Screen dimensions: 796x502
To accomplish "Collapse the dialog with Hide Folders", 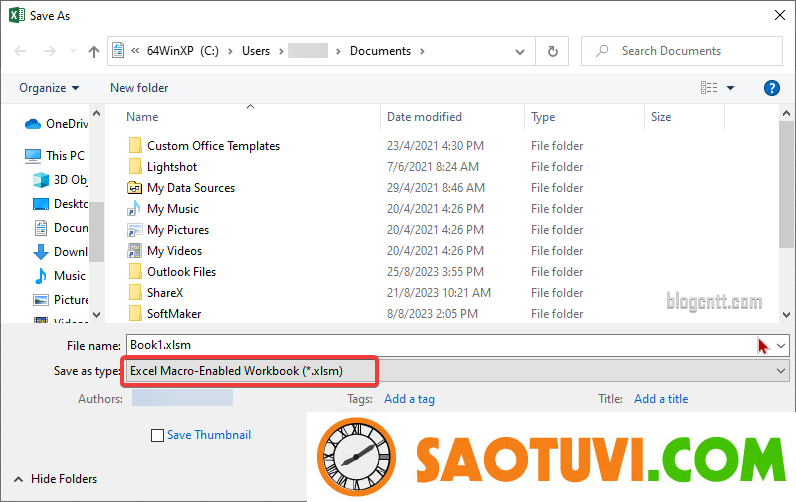I will click(x=57, y=479).
